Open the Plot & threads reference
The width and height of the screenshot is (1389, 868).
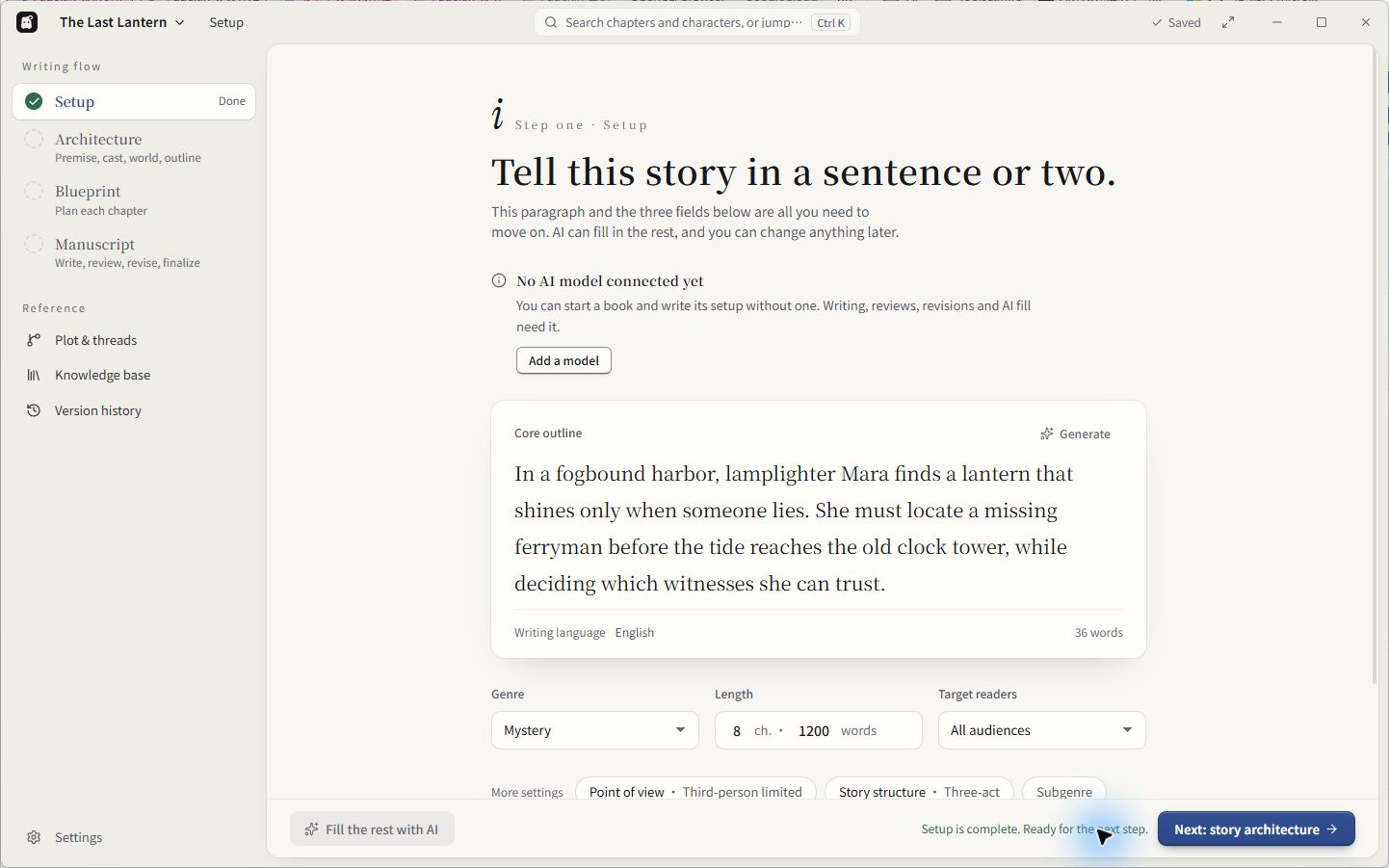(x=134, y=340)
